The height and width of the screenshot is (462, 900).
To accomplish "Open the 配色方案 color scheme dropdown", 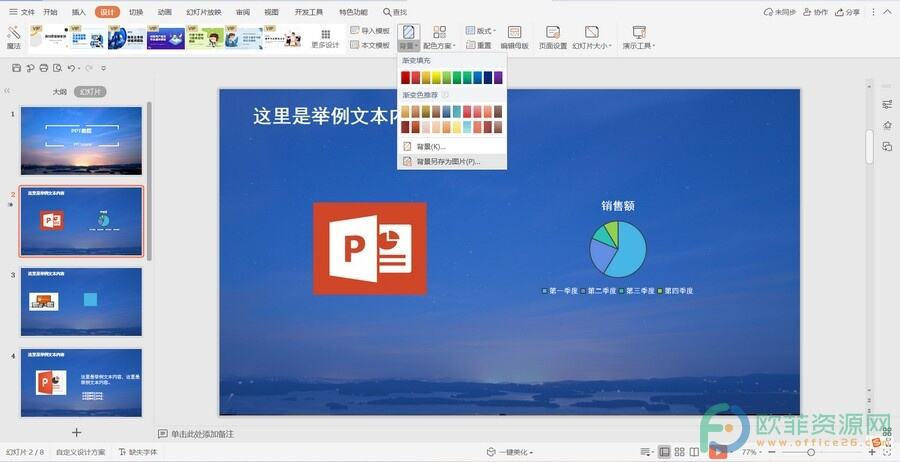I will coord(440,45).
